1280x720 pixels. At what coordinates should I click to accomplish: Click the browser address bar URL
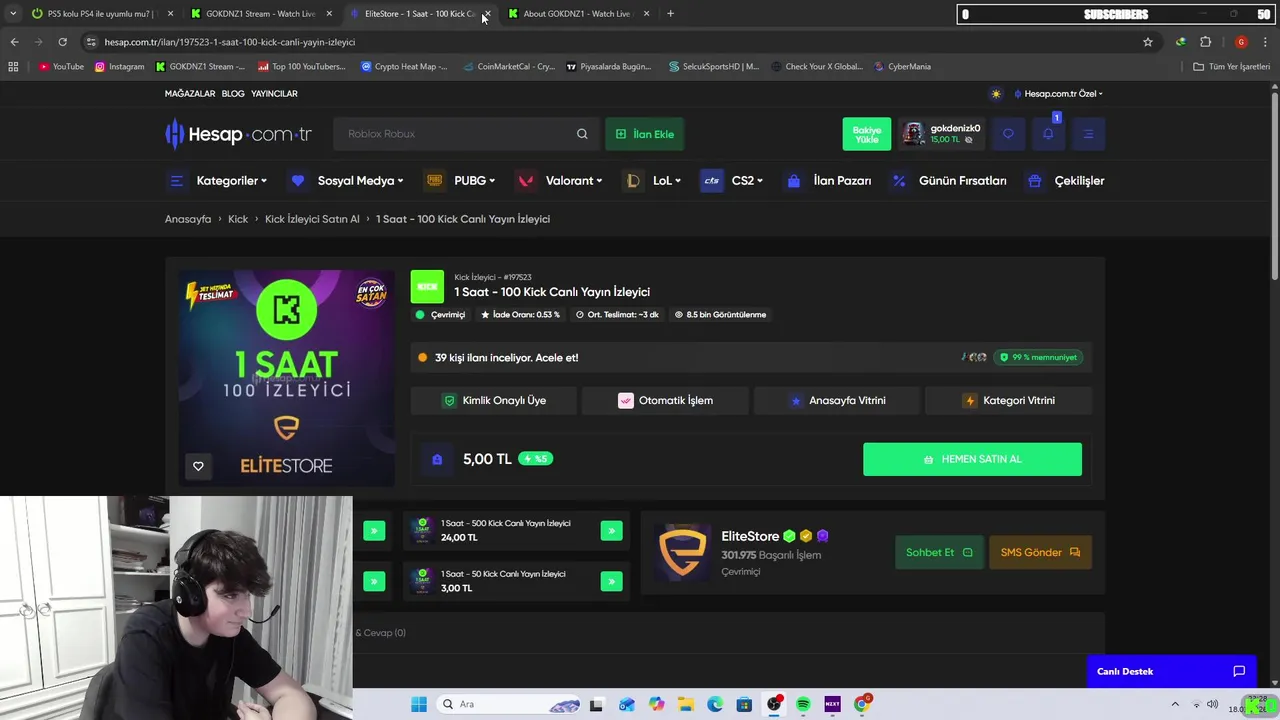click(230, 42)
